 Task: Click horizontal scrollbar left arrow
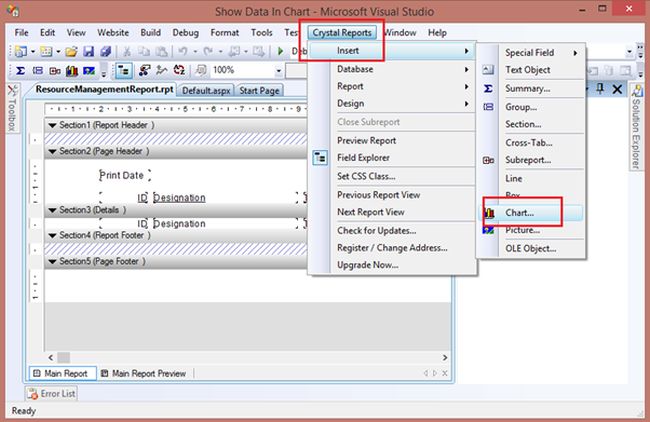(51, 357)
